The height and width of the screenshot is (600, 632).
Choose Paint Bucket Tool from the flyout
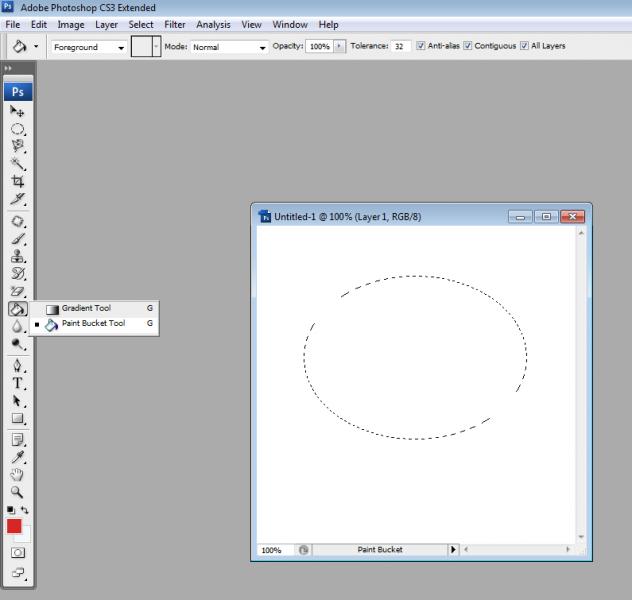click(93, 324)
